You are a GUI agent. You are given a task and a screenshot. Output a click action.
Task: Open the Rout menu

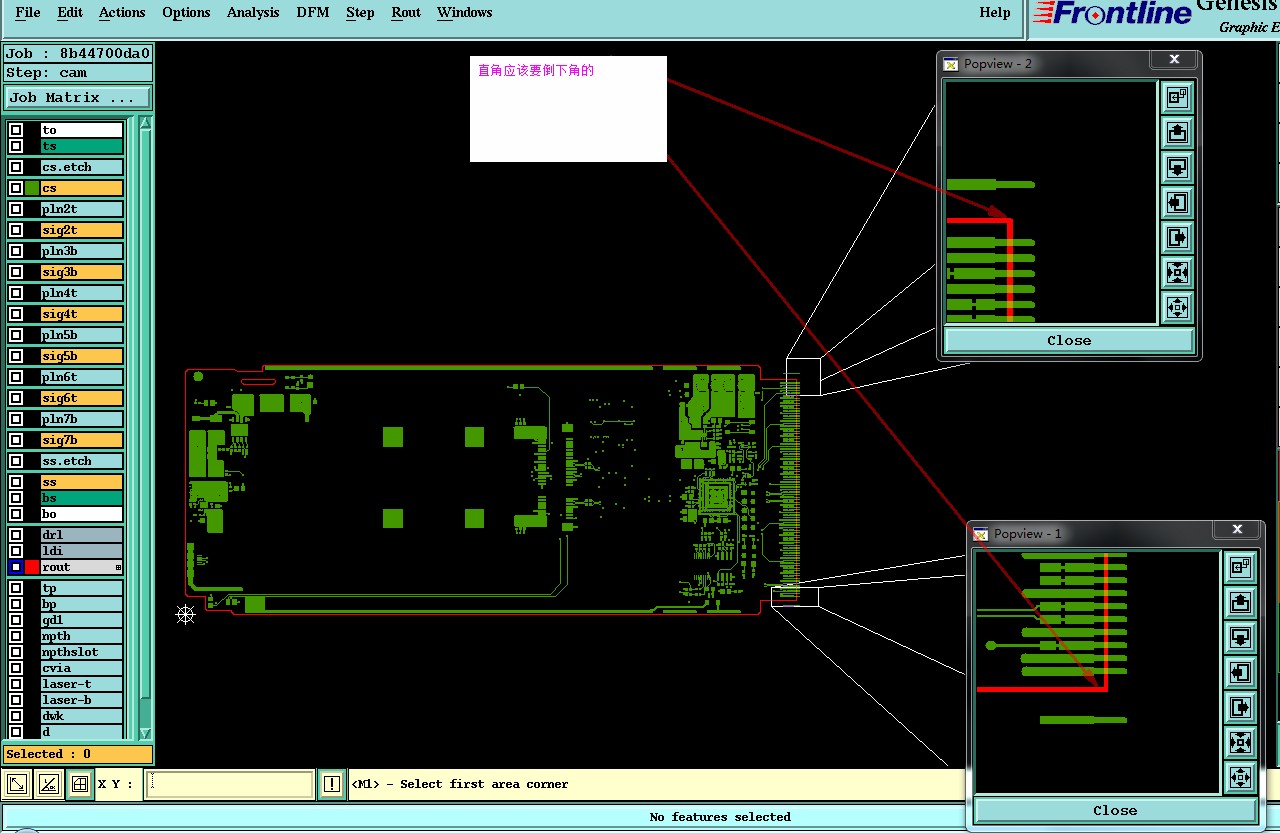pyautogui.click(x=406, y=12)
